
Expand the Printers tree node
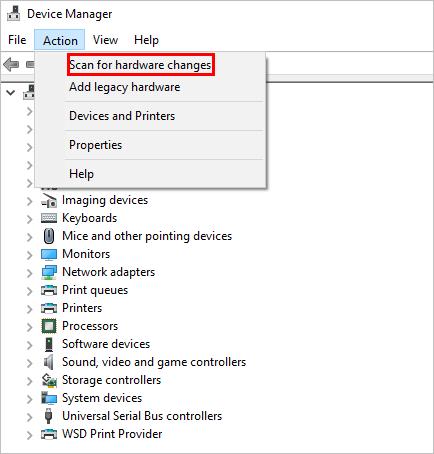click(29, 309)
